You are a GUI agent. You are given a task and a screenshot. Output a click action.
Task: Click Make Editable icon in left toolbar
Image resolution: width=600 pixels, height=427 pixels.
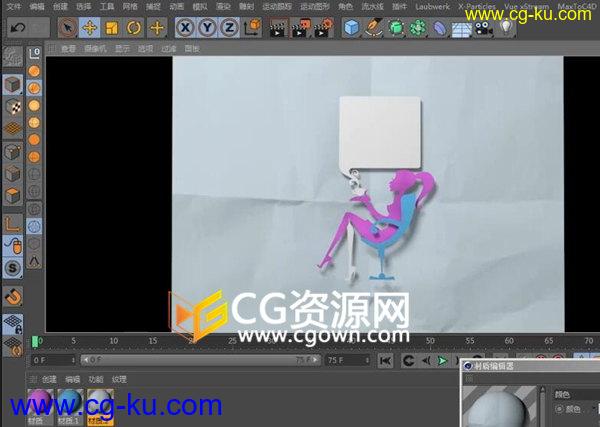tap(13, 57)
